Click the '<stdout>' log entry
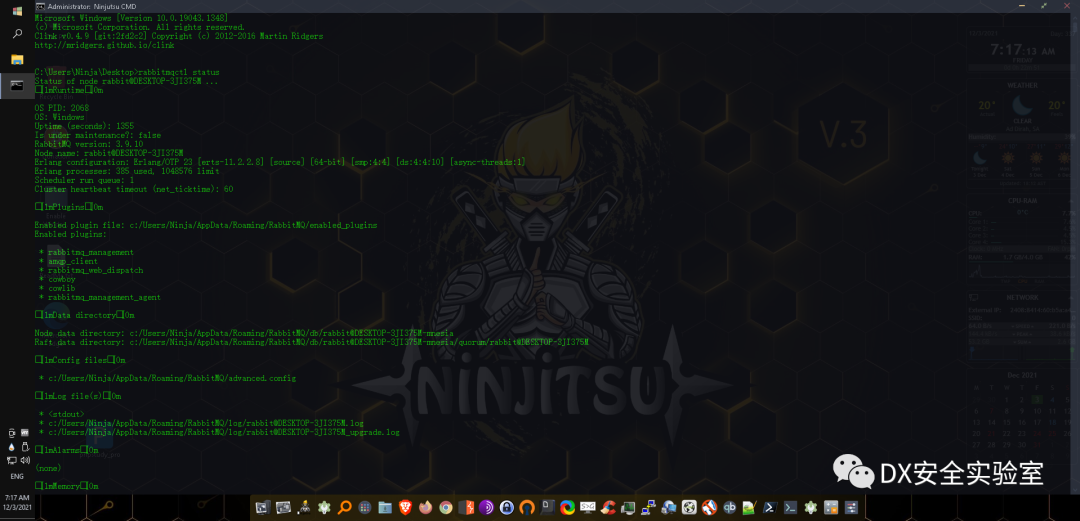Viewport: 1080px width, 521px height. 66,414
